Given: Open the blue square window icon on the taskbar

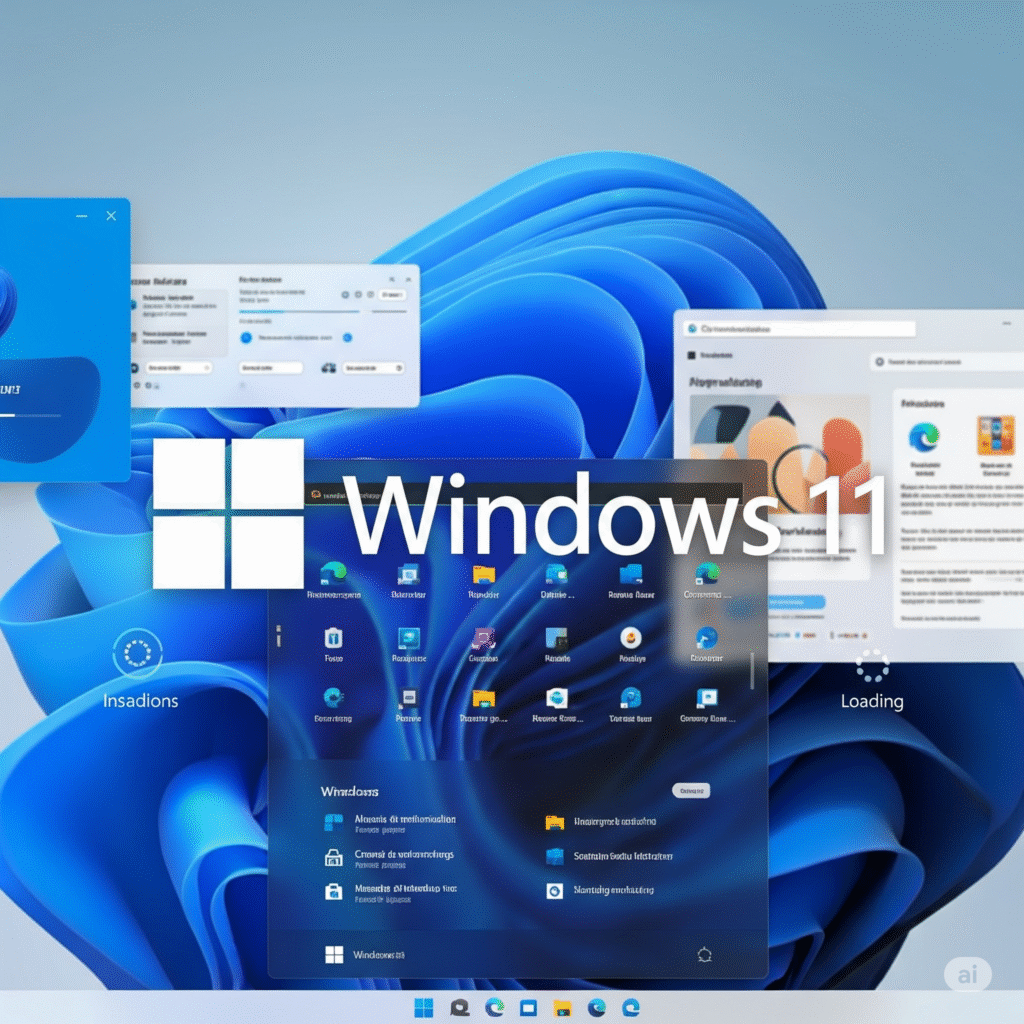Looking at the screenshot, I should [528, 1008].
